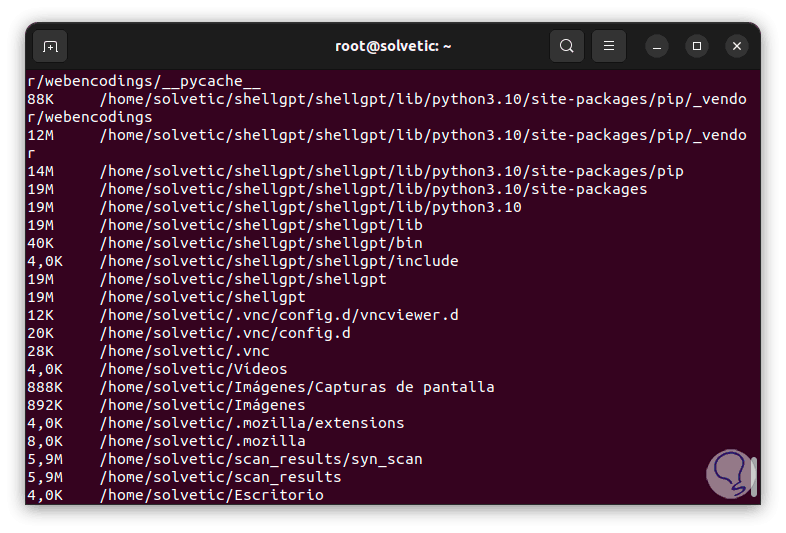Screen dimensions: 786x533
Task: Open the hamburger main menu
Action: [x=609, y=46]
